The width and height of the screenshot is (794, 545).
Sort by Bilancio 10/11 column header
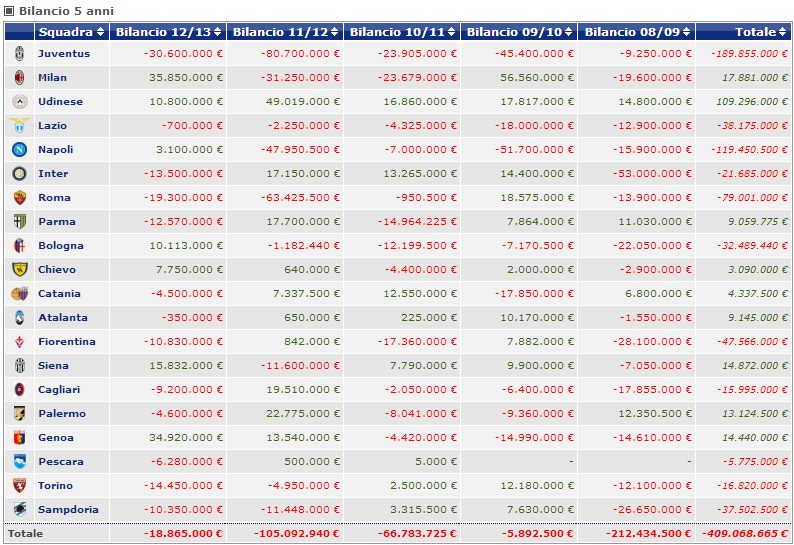click(x=401, y=32)
